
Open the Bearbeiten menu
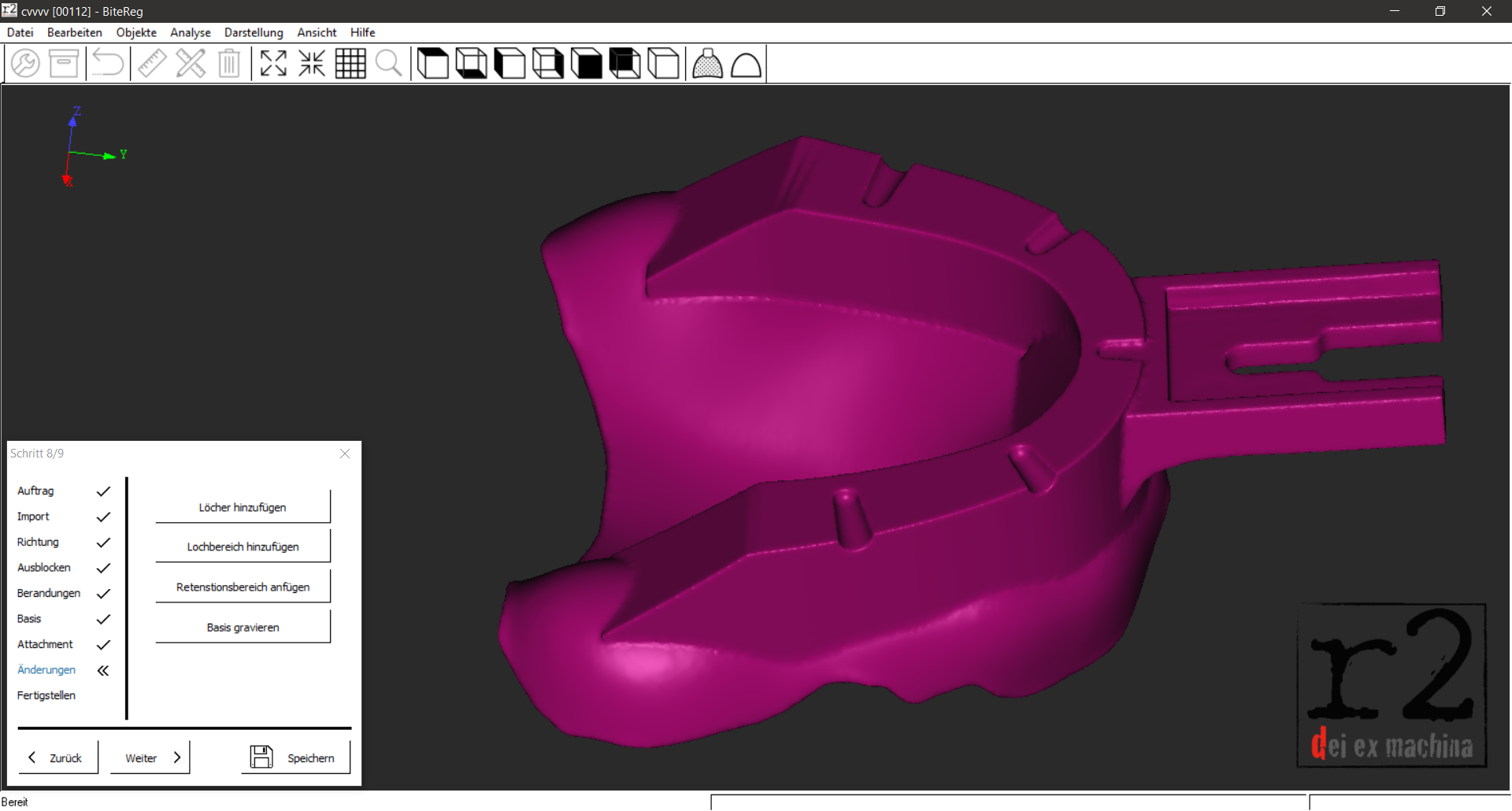(75, 32)
